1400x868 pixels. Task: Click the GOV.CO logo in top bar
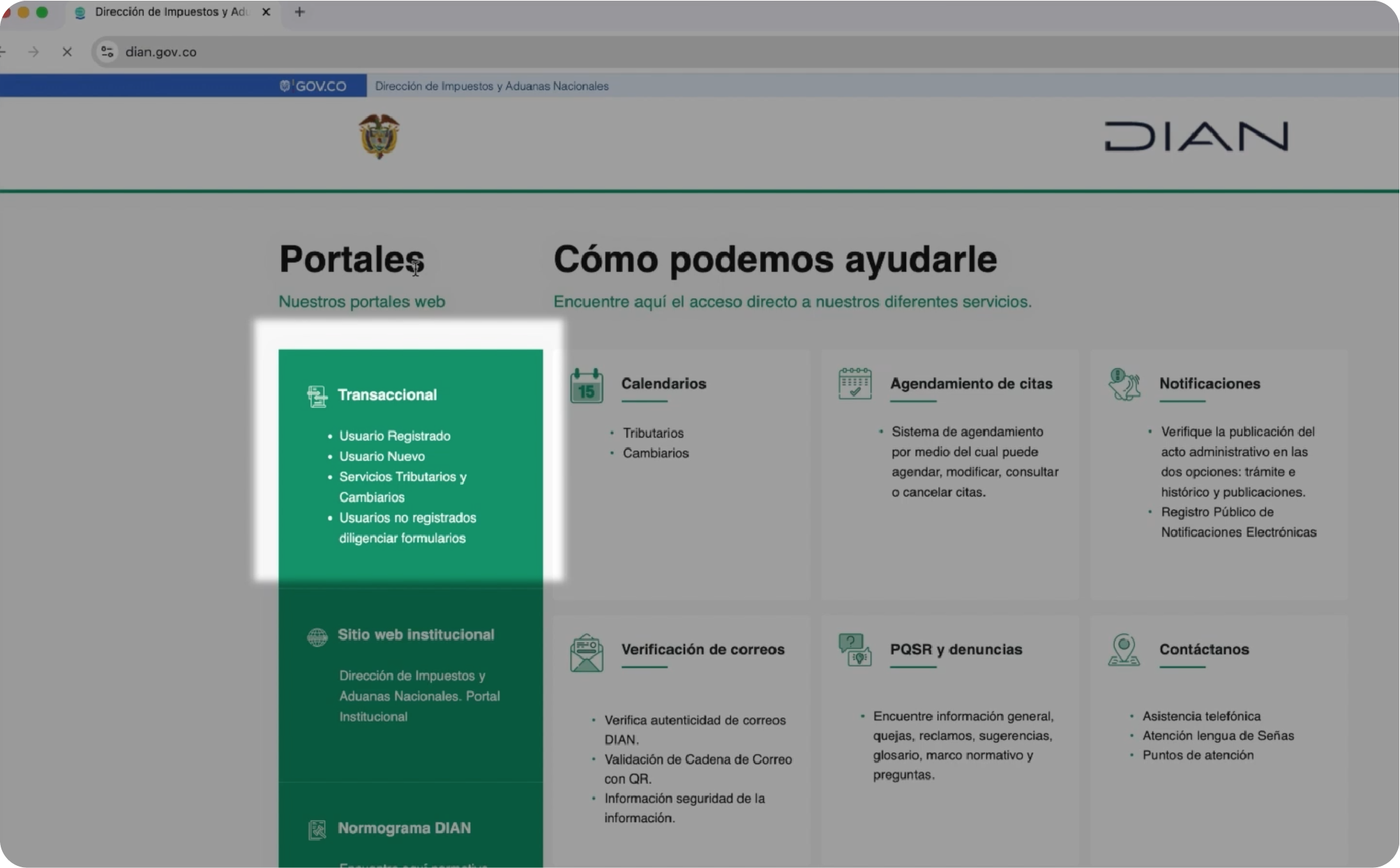[x=313, y=86]
